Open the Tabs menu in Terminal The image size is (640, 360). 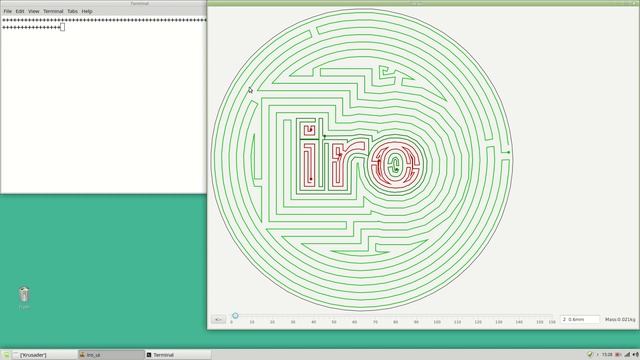[x=73, y=11]
